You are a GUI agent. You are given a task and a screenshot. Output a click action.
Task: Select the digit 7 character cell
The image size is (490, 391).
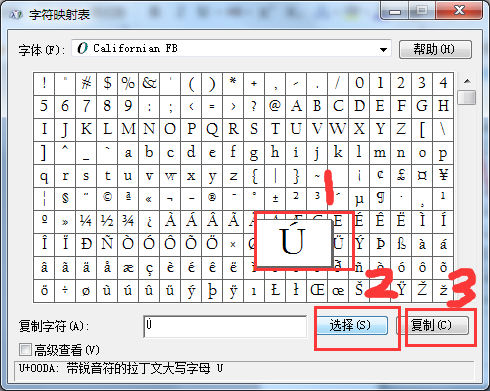86,106
